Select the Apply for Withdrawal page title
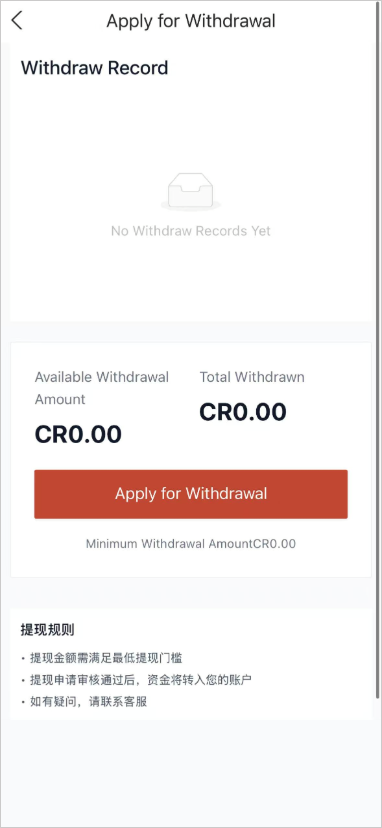The width and height of the screenshot is (382, 828). [x=191, y=21]
